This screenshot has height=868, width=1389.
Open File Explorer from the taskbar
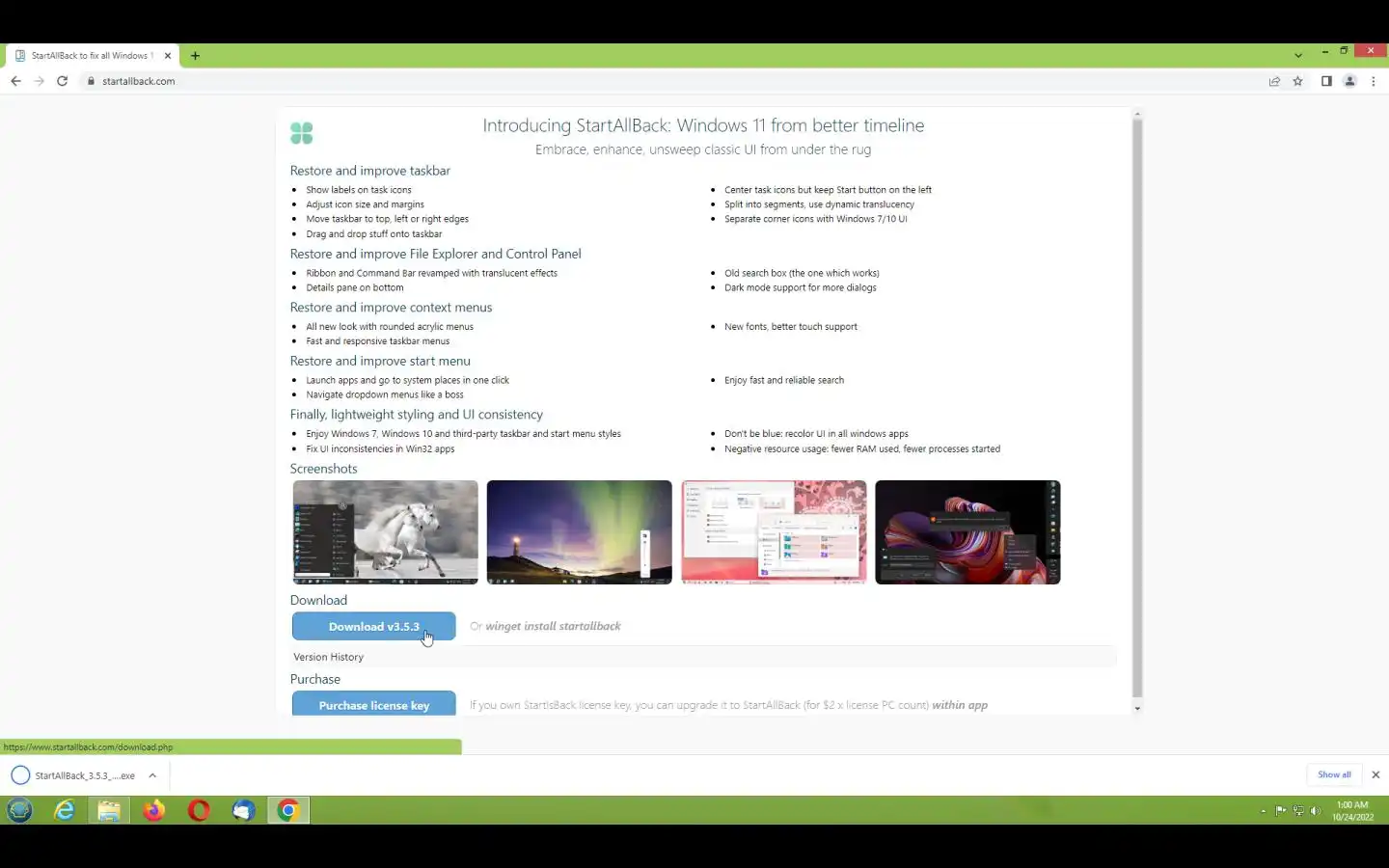point(109,810)
